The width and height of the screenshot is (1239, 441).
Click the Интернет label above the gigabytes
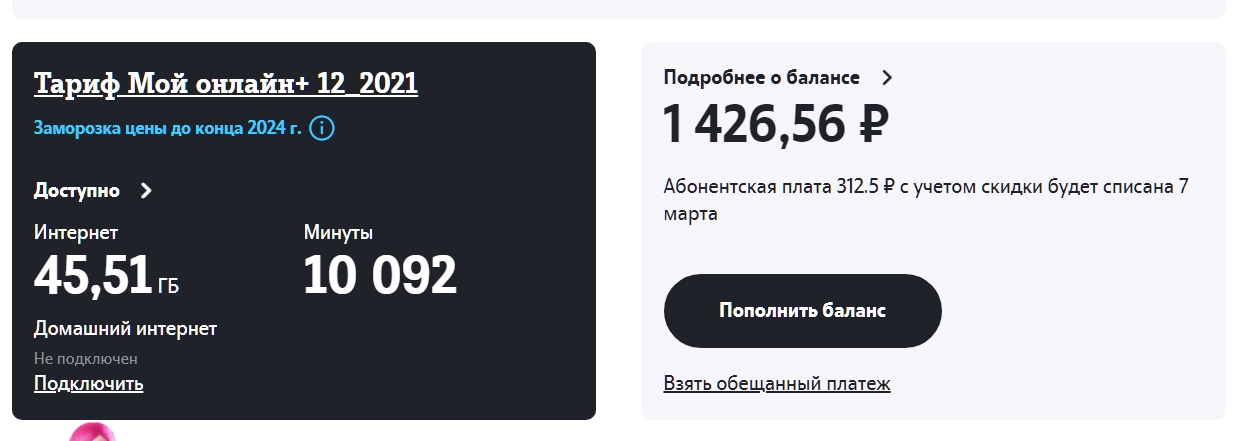coord(76,233)
